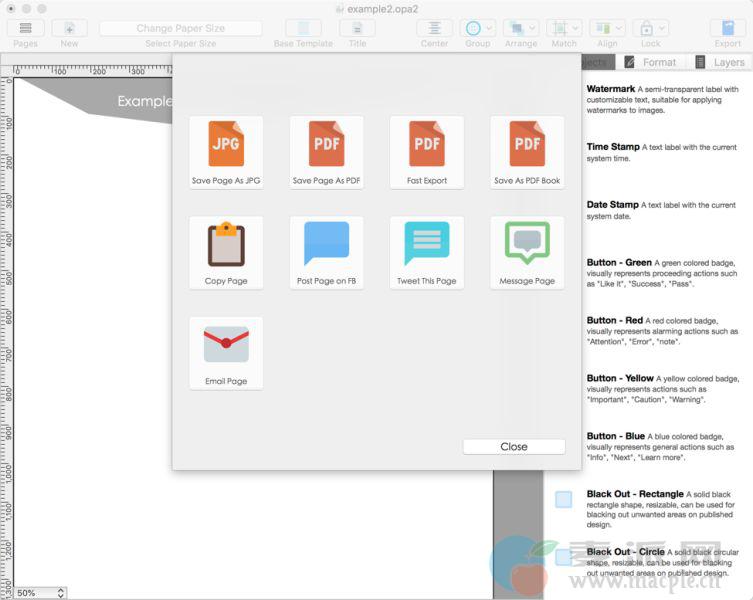Image resolution: width=753 pixels, height=600 pixels.
Task: Choose Save Page As PDF
Action: pos(326,144)
